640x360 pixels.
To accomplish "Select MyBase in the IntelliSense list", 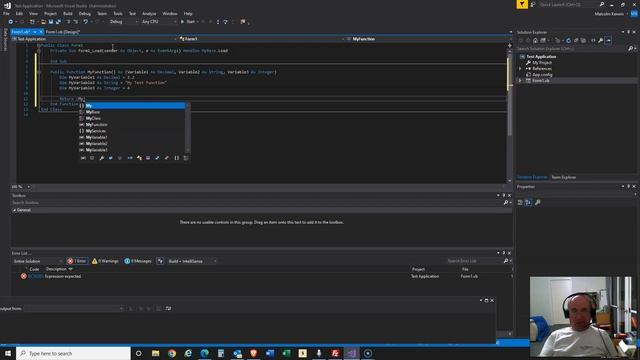I will pyautogui.click(x=93, y=112).
